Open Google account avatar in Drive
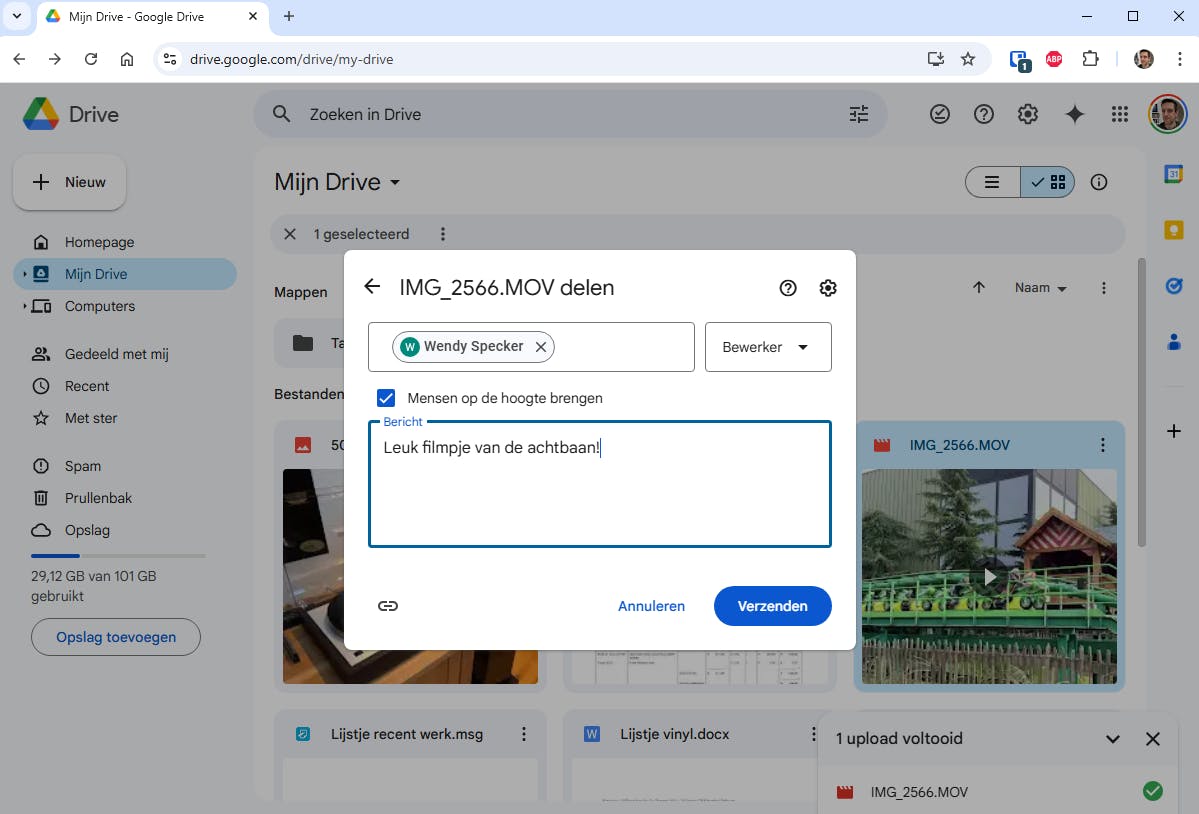The width and height of the screenshot is (1199, 814). click(1167, 115)
